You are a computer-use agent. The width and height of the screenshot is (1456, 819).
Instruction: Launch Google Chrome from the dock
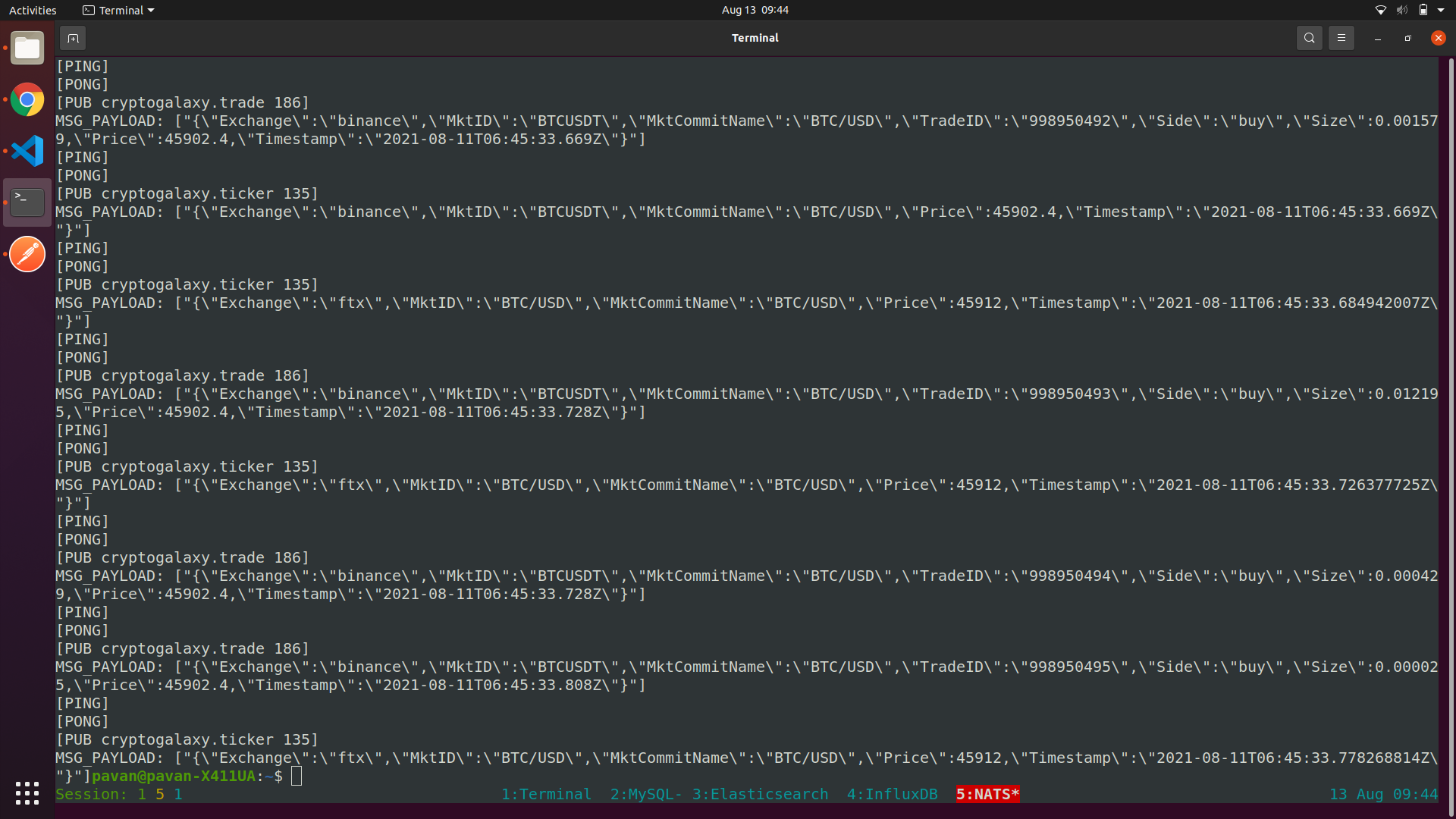(27, 99)
